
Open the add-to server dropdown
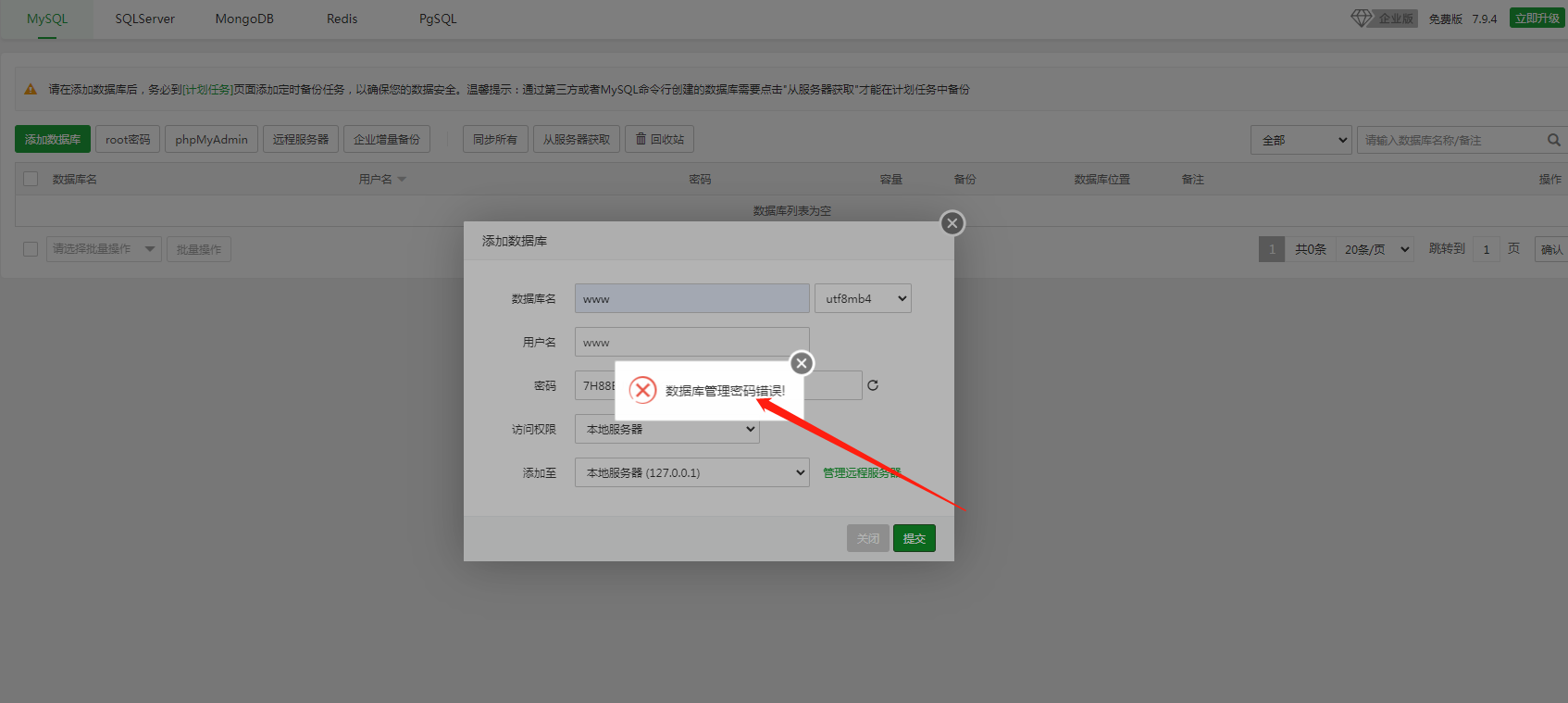point(692,472)
